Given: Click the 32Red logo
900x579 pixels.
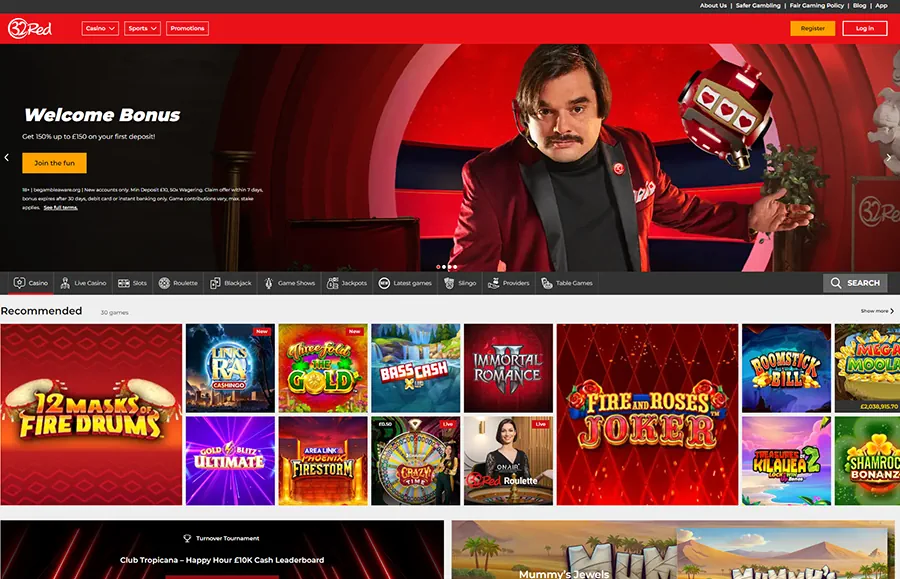Looking at the screenshot, I should click(30, 28).
